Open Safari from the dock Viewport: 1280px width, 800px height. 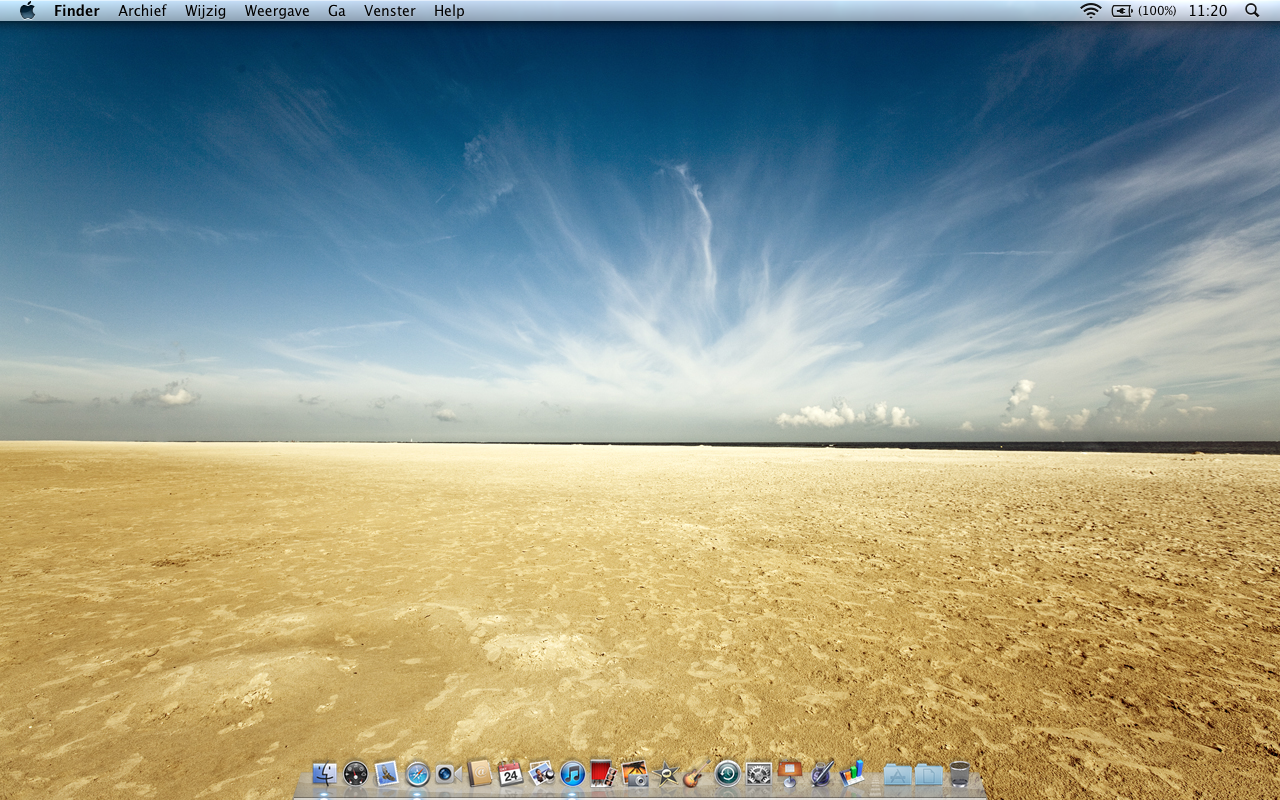tap(417, 773)
